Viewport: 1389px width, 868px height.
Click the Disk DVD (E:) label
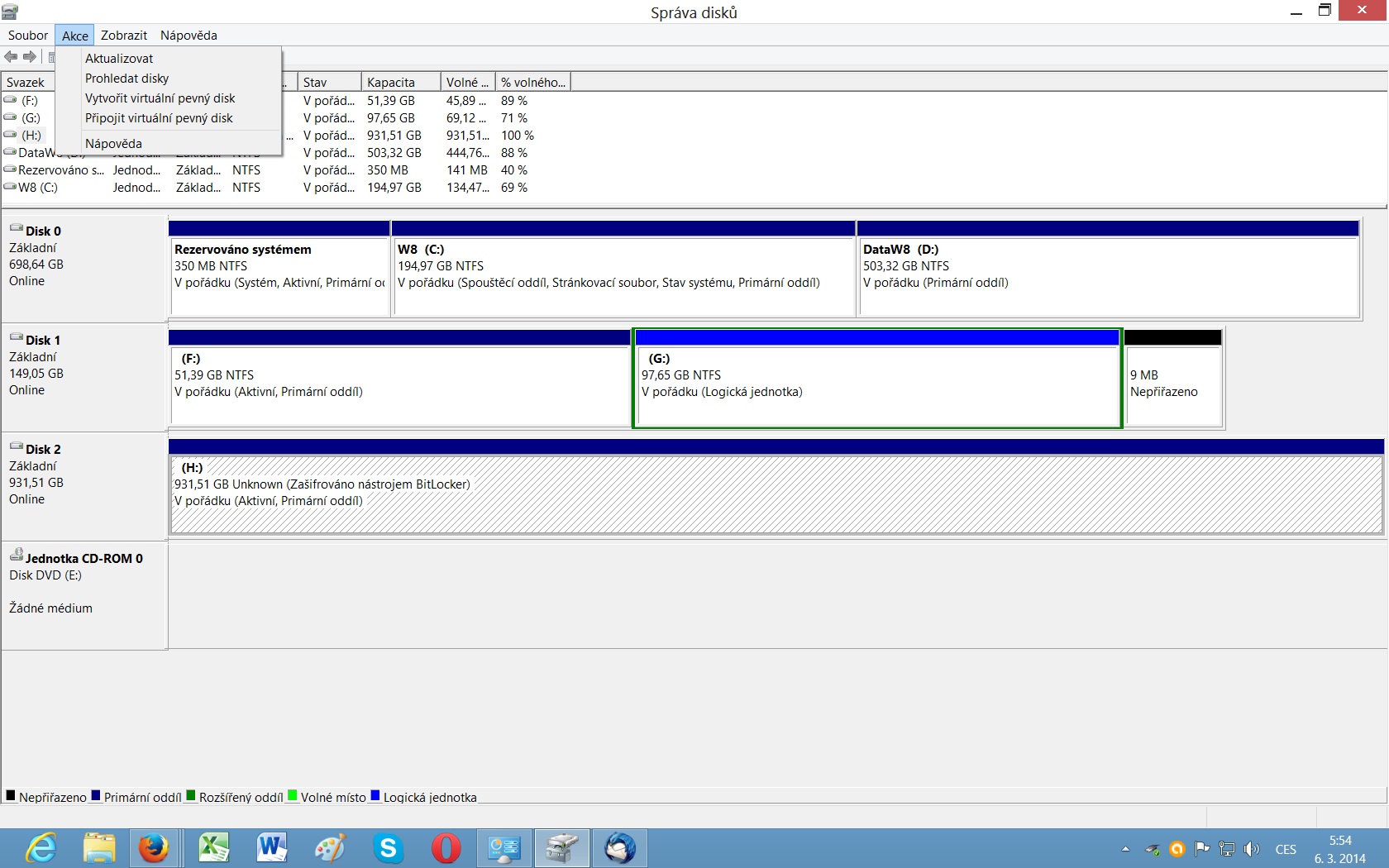point(45,575)
